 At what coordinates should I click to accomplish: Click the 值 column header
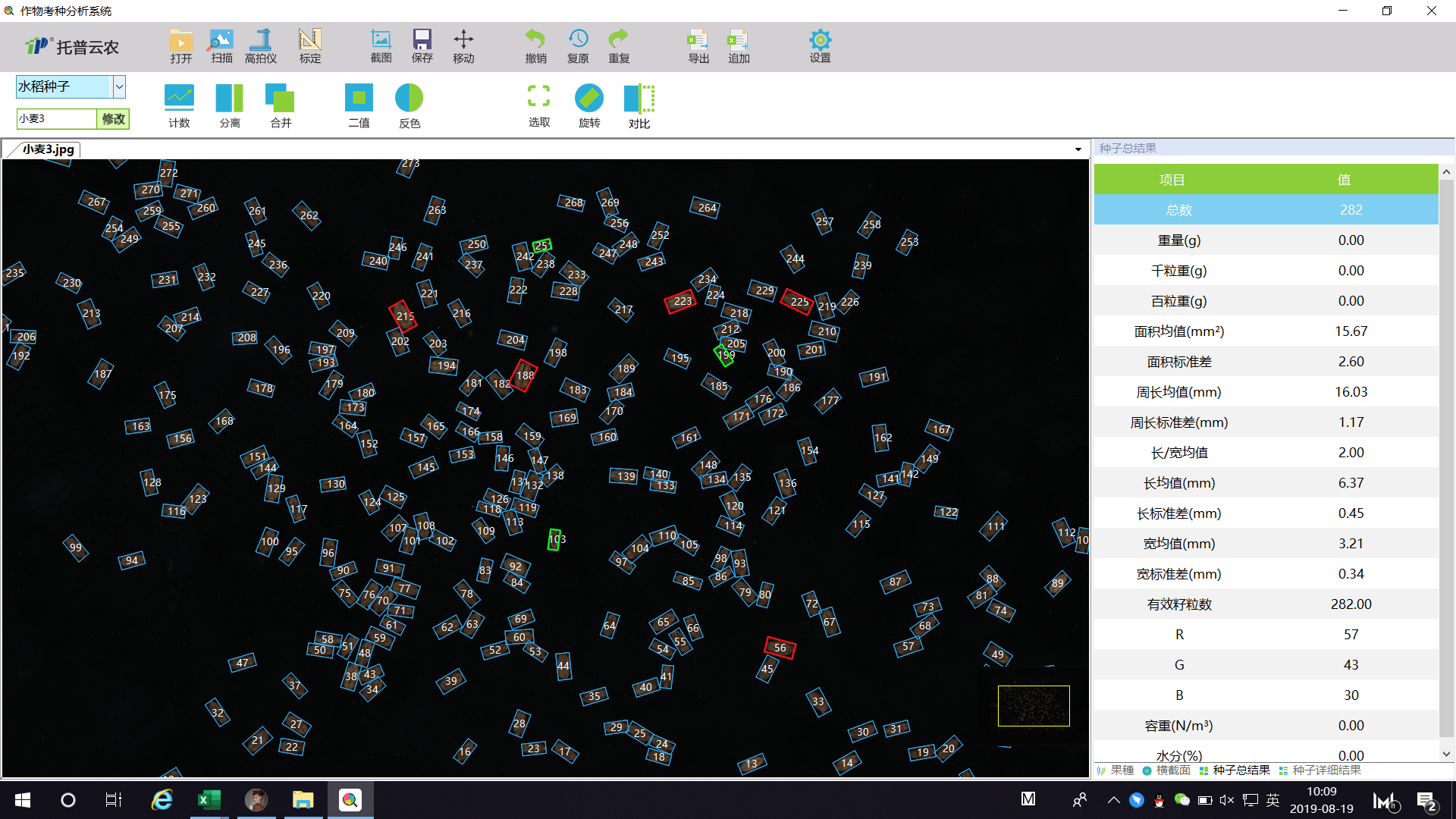tap(1344, 180)
